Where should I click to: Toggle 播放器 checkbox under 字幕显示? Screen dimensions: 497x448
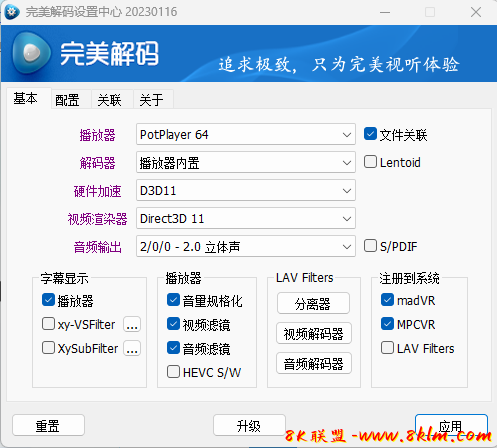tap(48, 300)
